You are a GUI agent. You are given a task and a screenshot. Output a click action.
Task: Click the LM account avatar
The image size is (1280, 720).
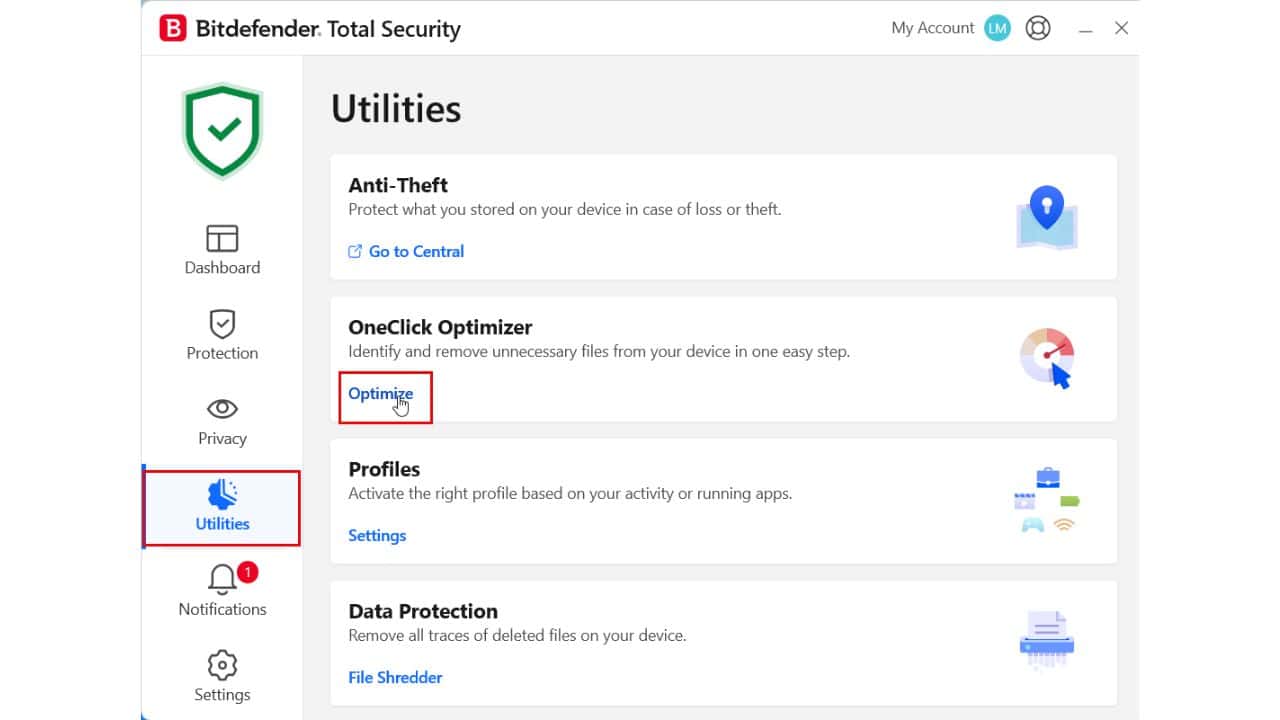click(997, 28)
